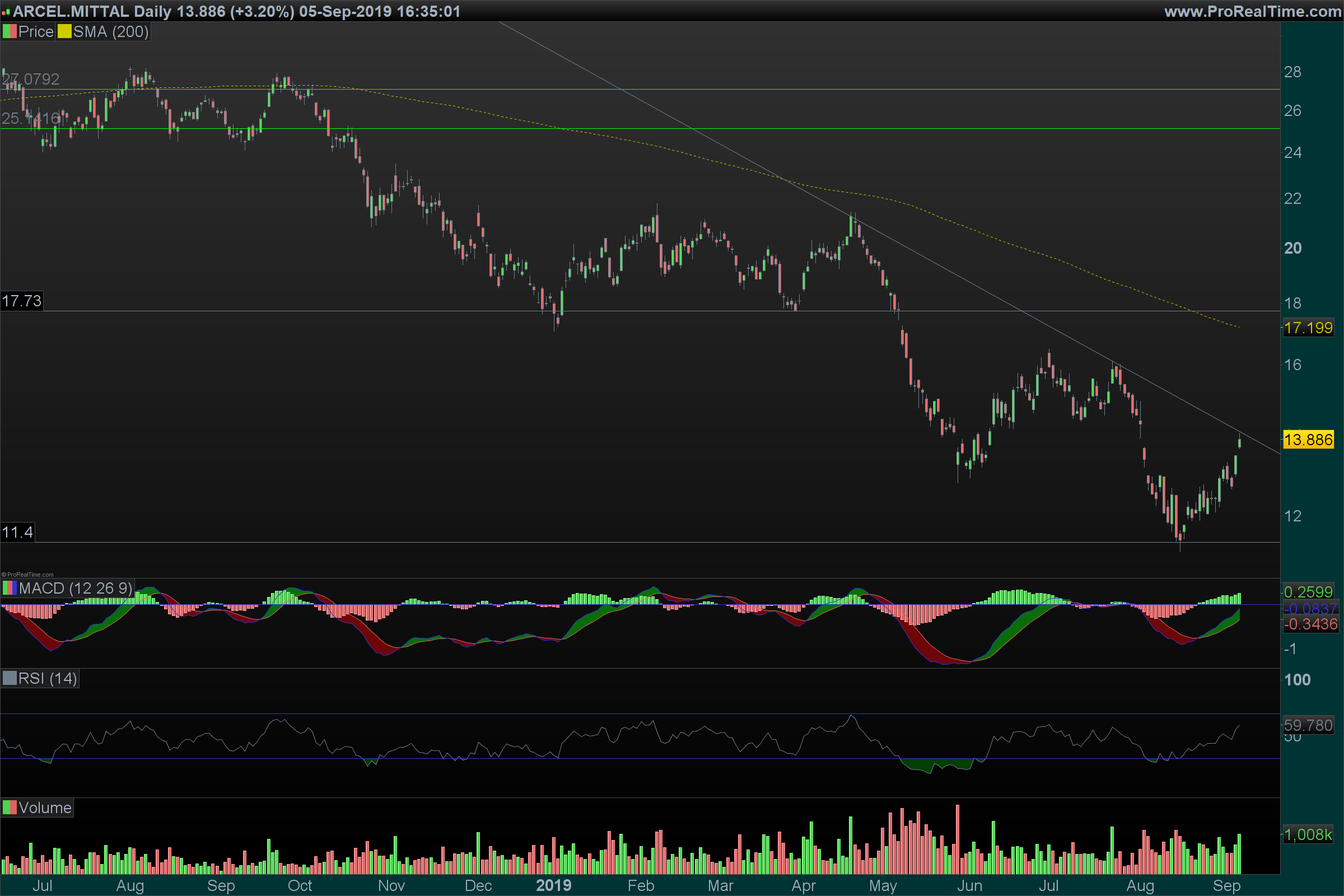Click the 1,008k volume value tag

point(1308,834)
